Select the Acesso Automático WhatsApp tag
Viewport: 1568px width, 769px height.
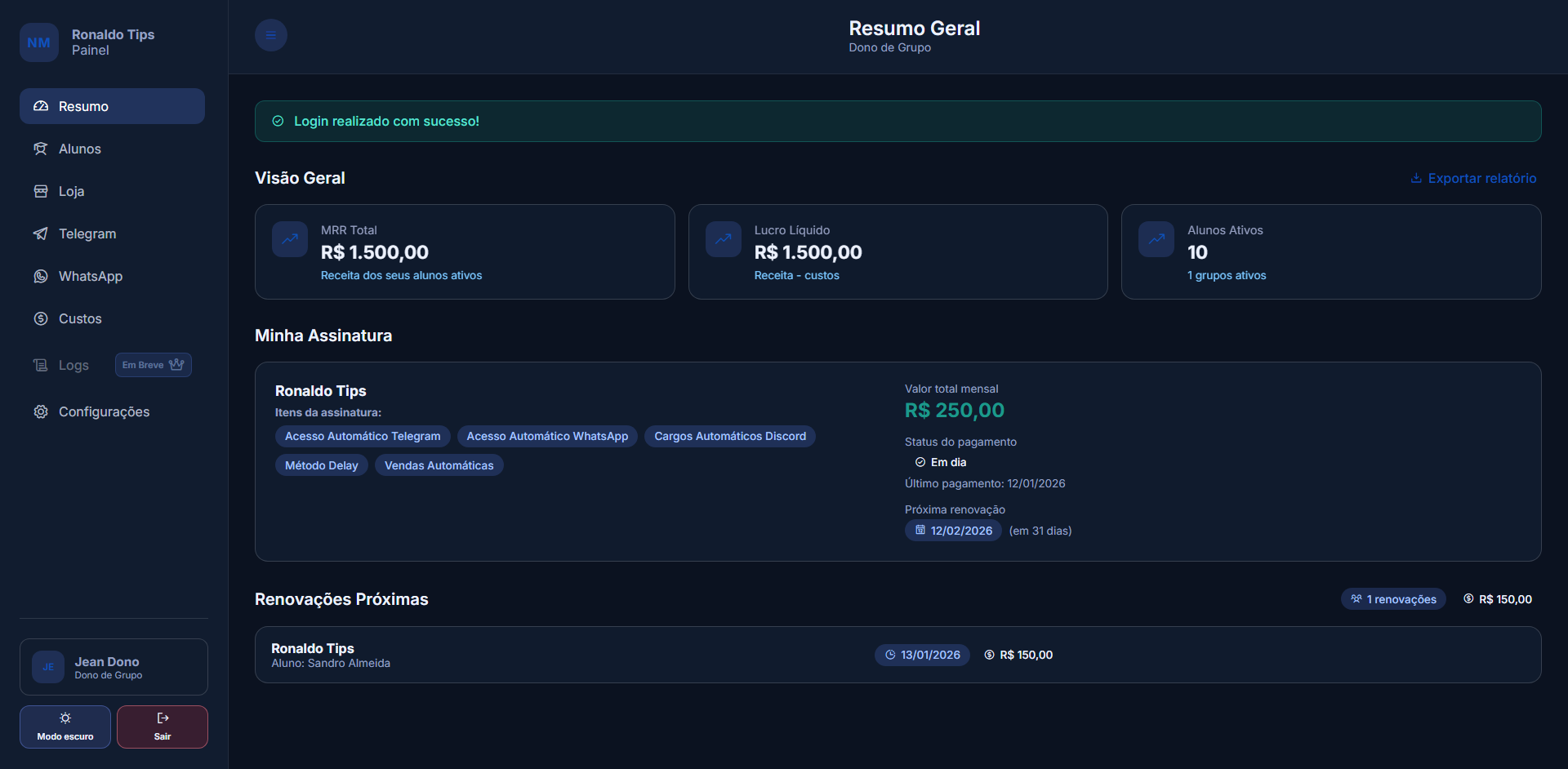[547, 436]
